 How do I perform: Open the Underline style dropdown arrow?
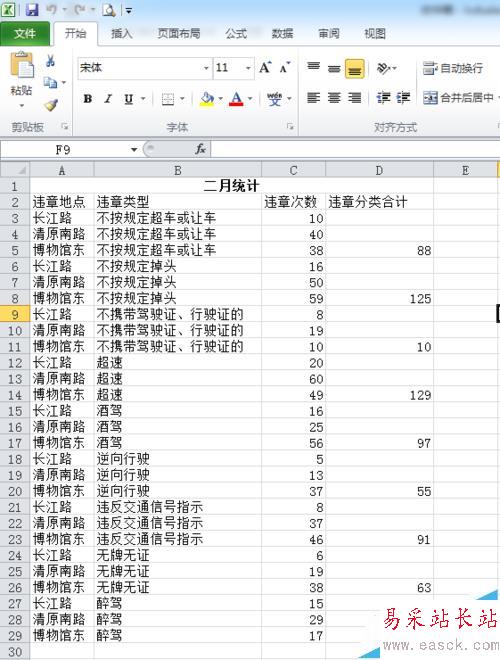click(x=143, y=99)
